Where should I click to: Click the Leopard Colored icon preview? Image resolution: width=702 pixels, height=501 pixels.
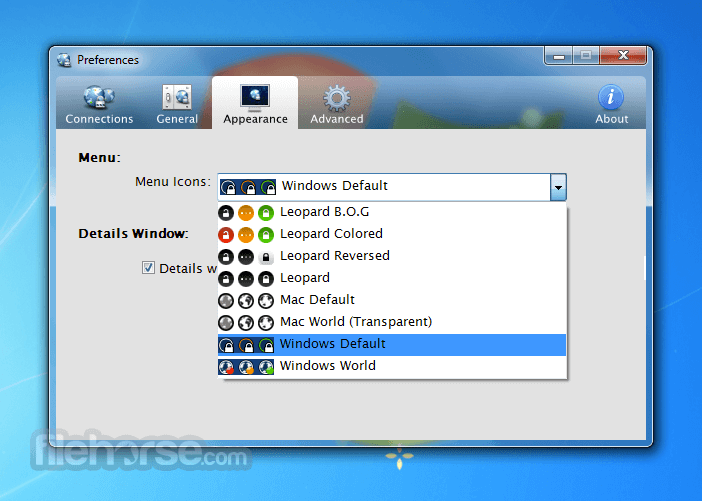pos(246,235)
